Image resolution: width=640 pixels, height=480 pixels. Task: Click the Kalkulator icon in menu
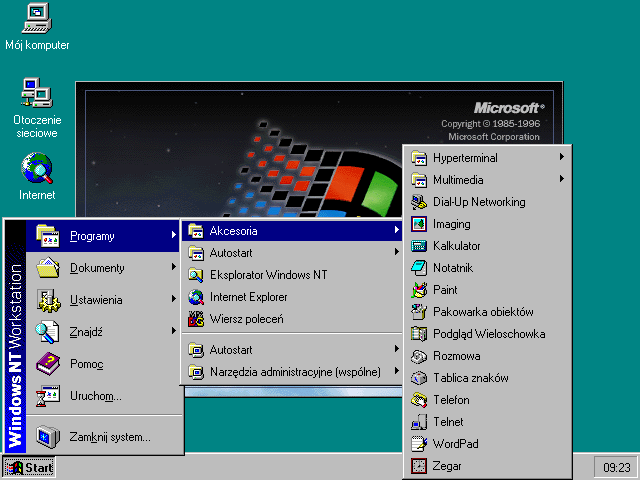[420, 246]
